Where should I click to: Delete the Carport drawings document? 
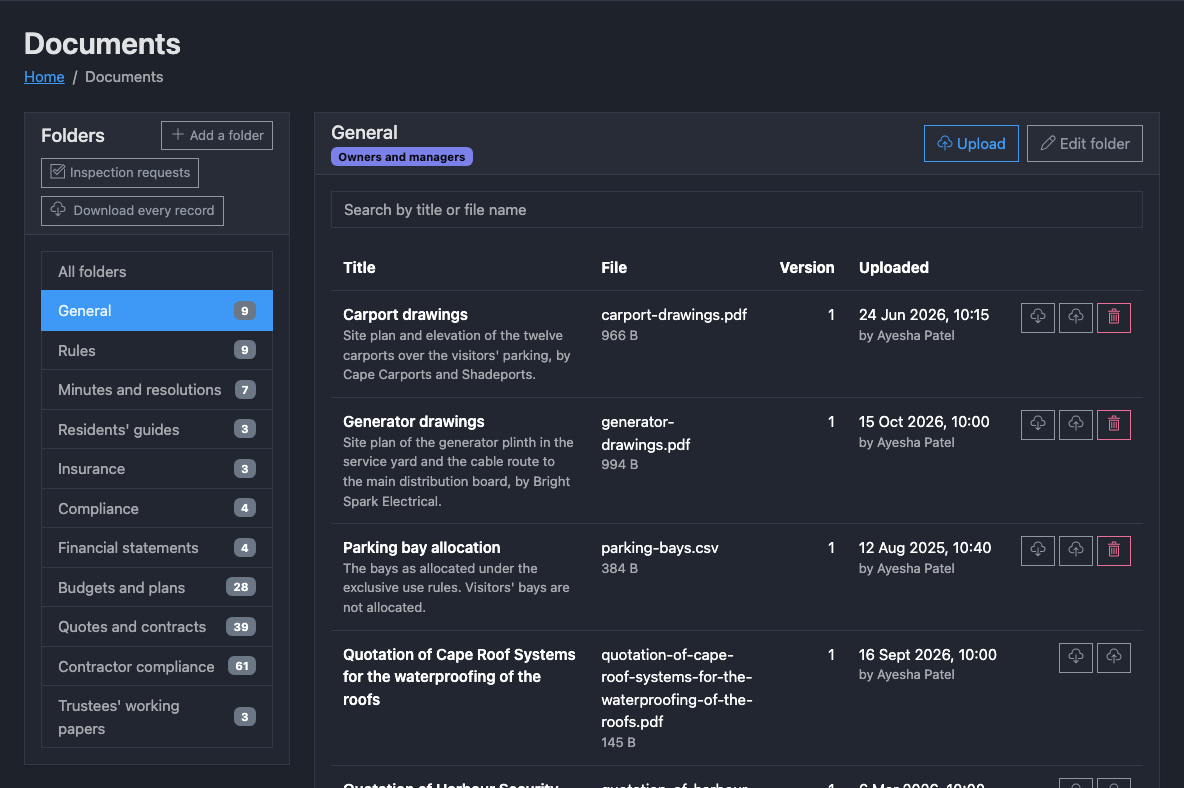click(1114, 318)
